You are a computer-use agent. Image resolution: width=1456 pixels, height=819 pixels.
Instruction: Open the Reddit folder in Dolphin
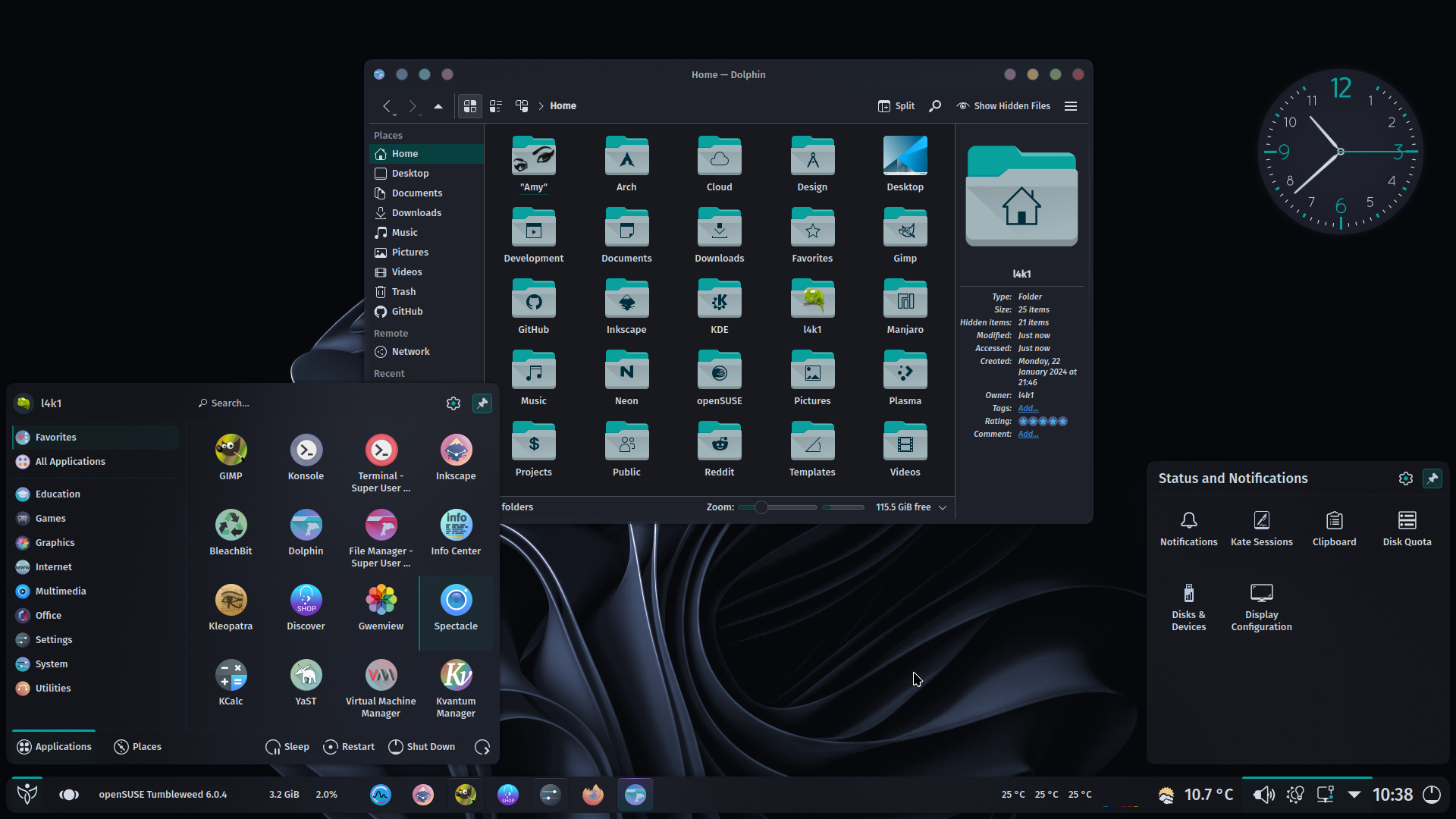tap(719, 450)
